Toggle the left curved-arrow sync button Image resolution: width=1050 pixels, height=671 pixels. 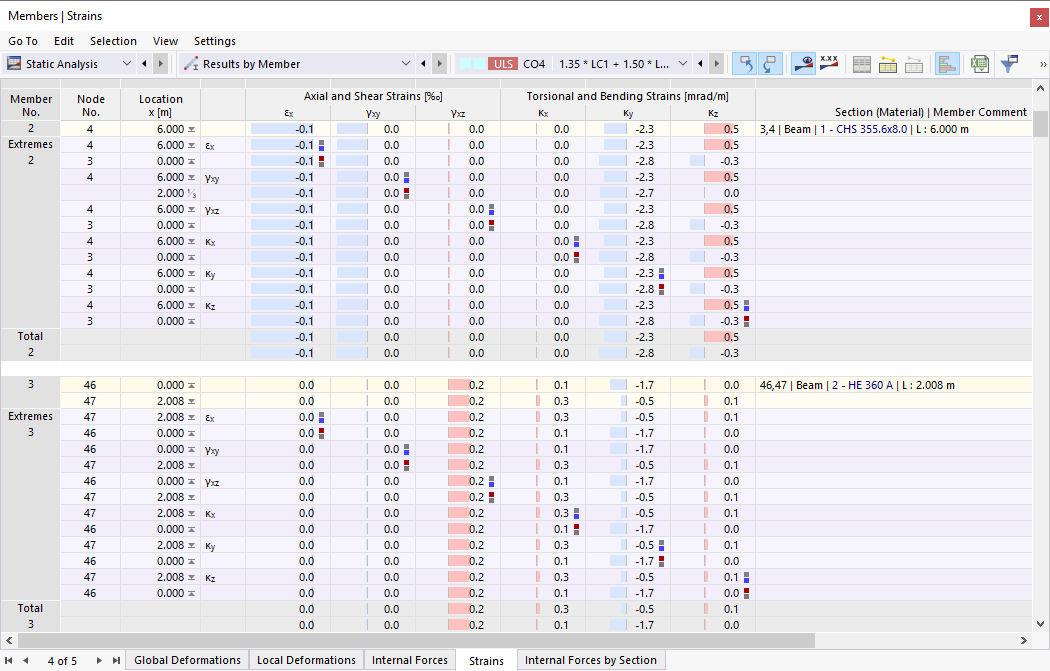(x=746, y=63)
